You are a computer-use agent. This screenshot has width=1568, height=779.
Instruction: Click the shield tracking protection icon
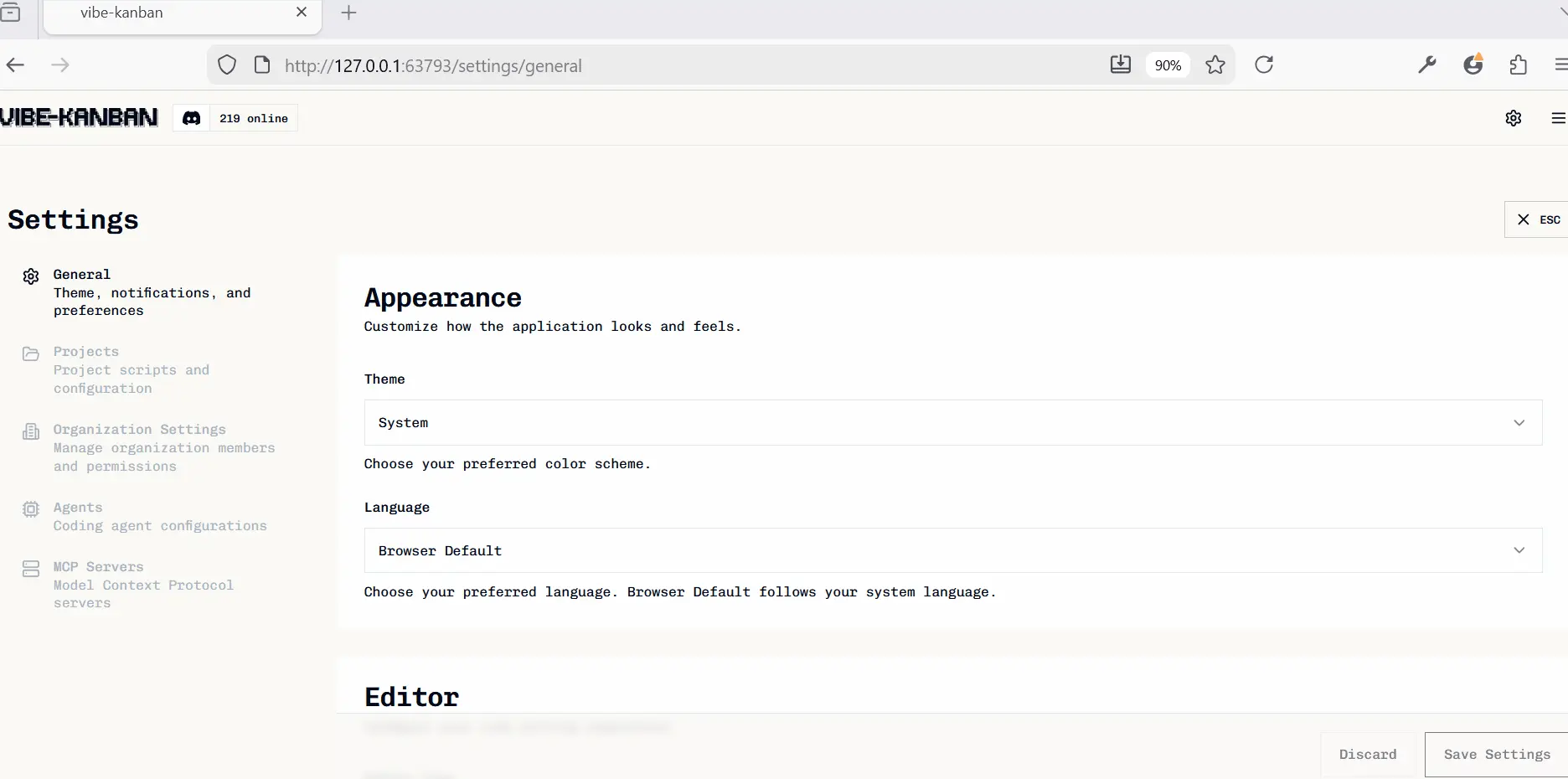[x=227, y=65]
